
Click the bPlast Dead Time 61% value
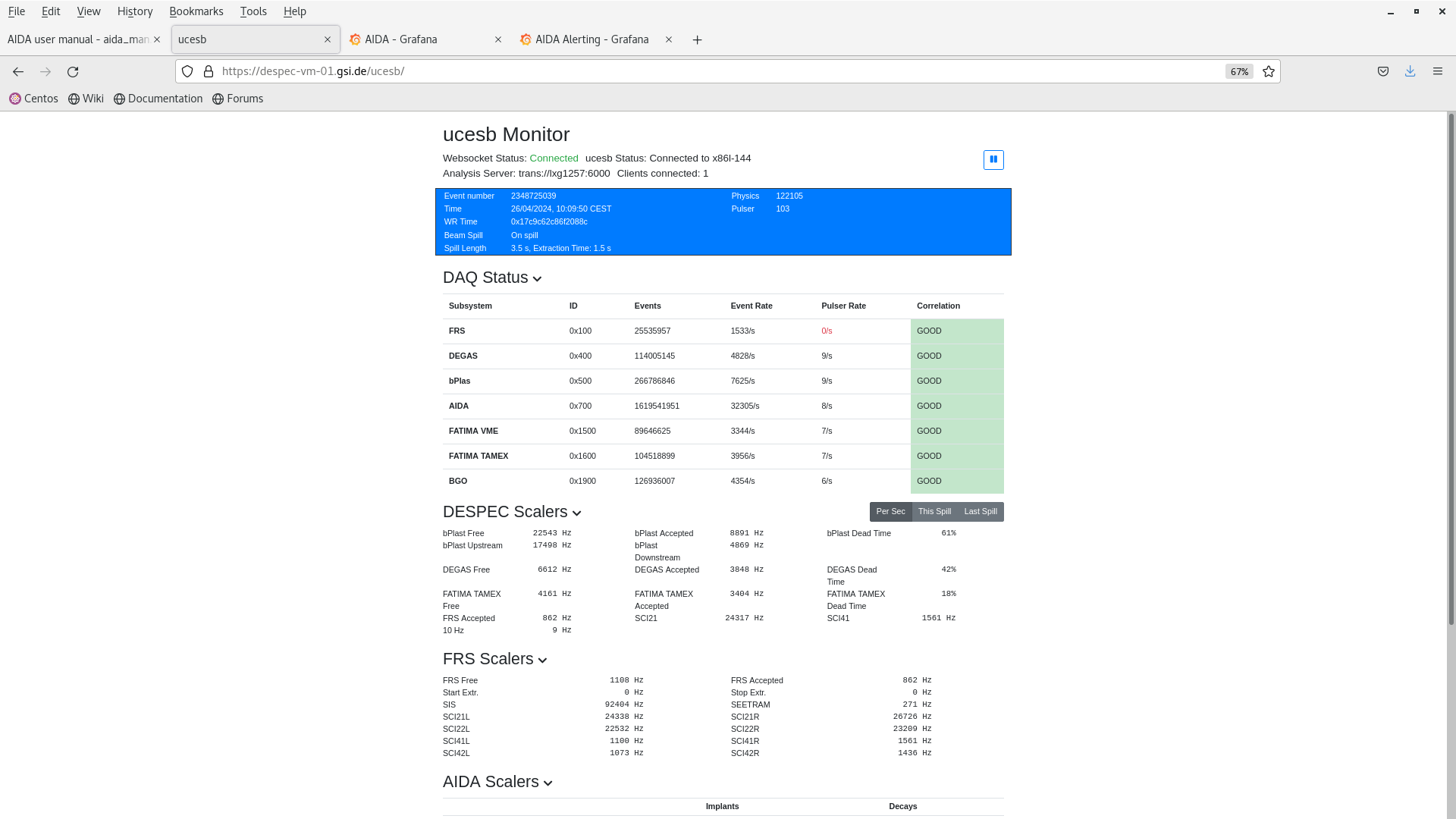click(x=949, y=534)
